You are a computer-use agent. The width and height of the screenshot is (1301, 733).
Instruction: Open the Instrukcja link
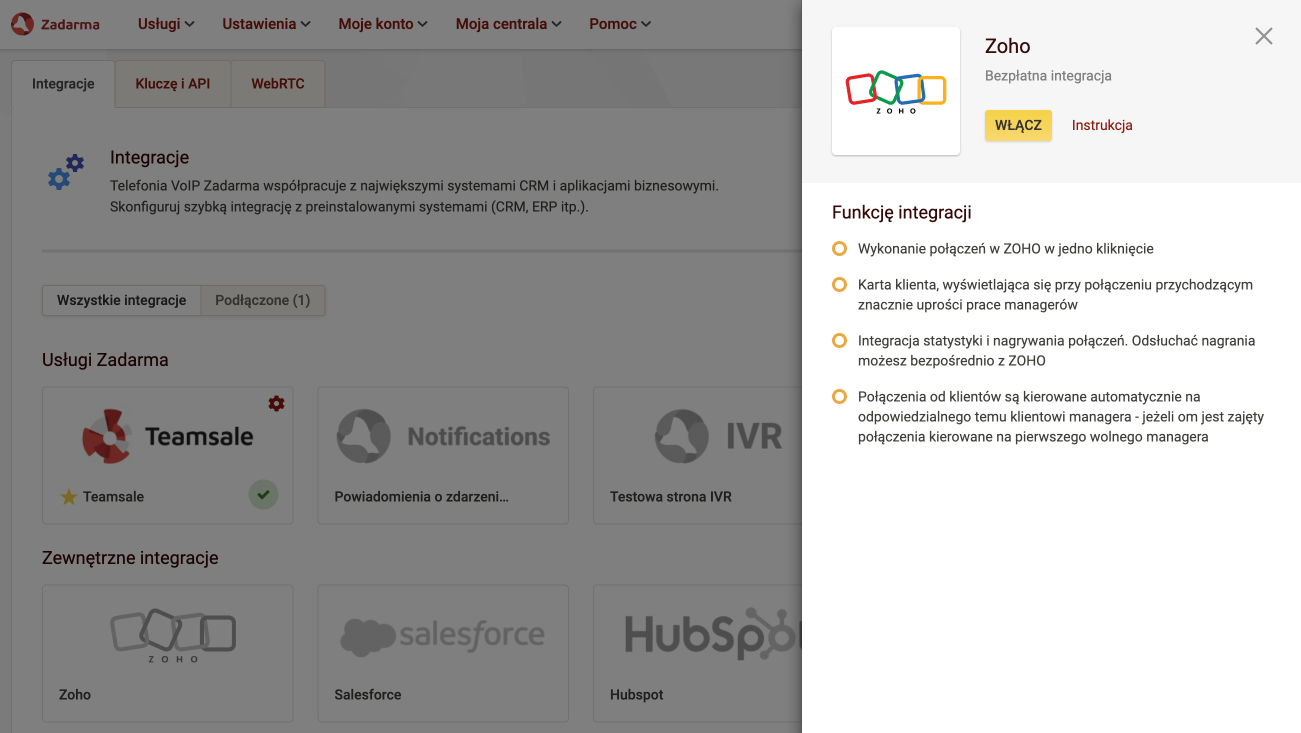pos(1102,125)
